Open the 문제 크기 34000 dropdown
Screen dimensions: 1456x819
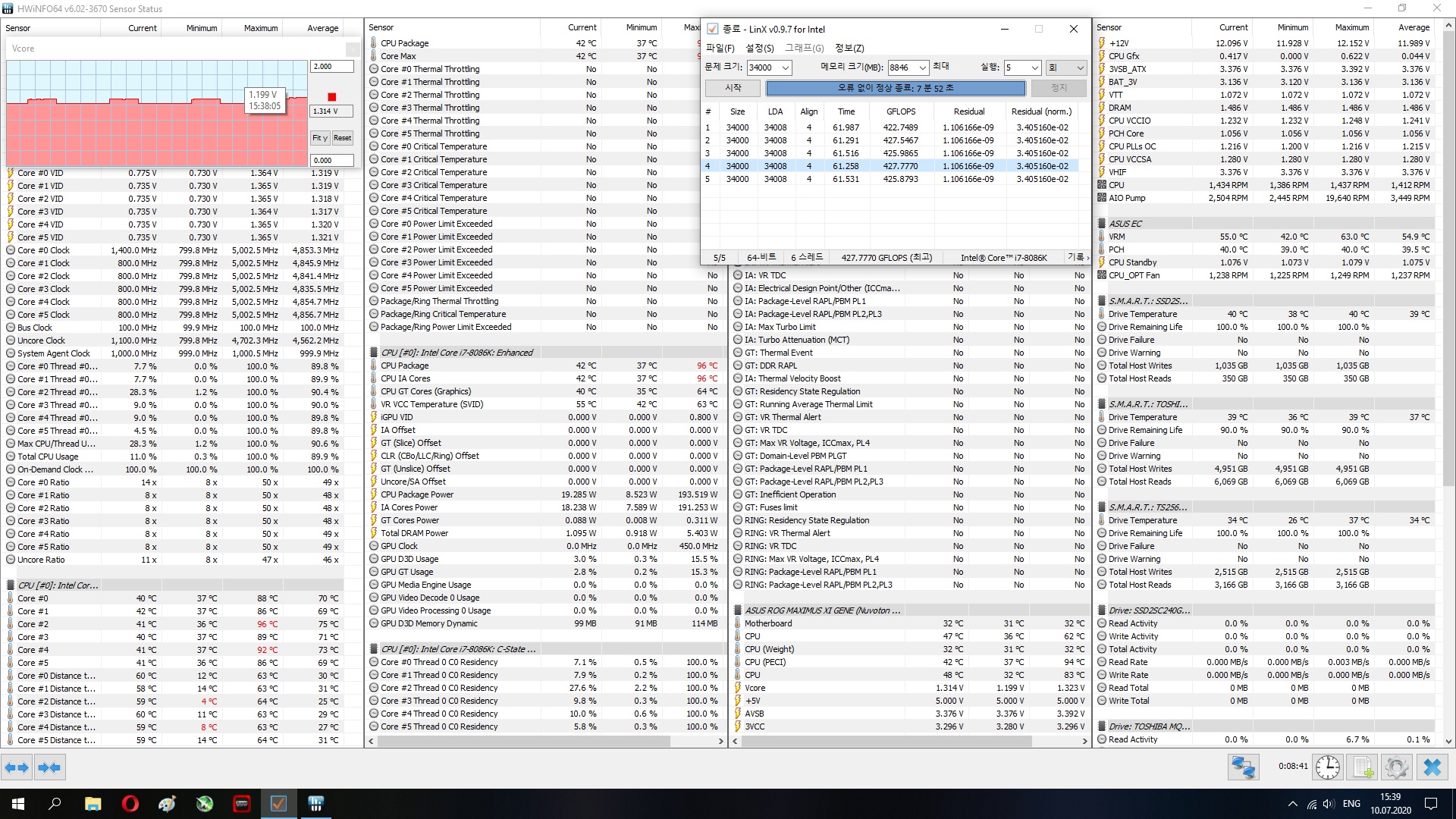click(786, 67)
